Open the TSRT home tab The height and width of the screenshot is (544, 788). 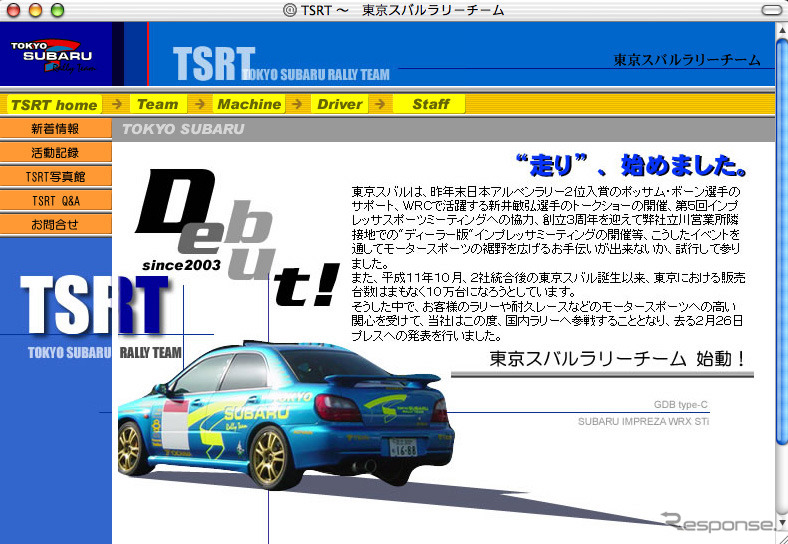click(54, 105)
